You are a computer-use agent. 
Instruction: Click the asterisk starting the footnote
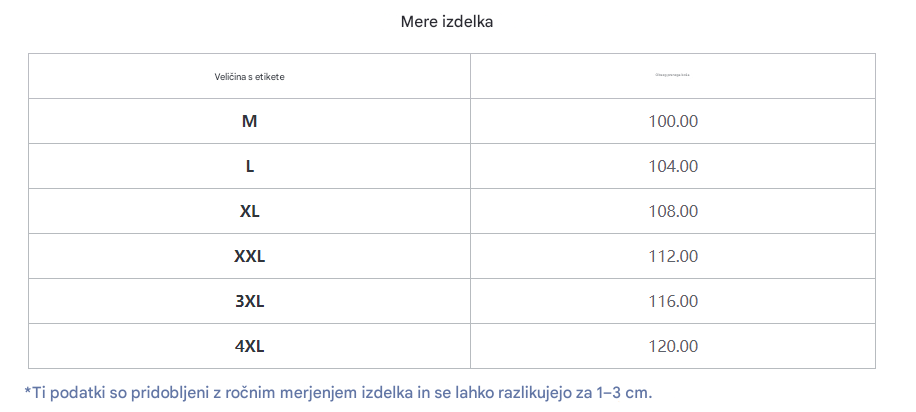[27, 390]
